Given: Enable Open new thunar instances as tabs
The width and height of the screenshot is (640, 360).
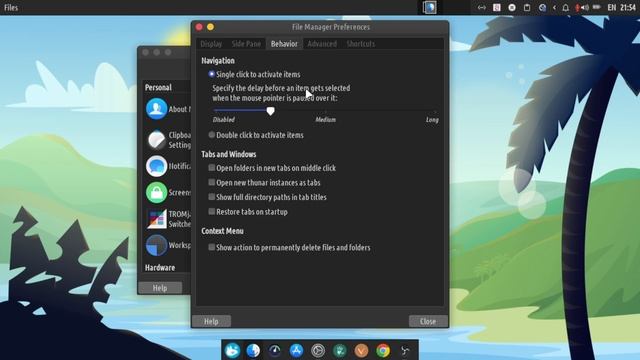Looking at the screenshot, I should point(211,182).
